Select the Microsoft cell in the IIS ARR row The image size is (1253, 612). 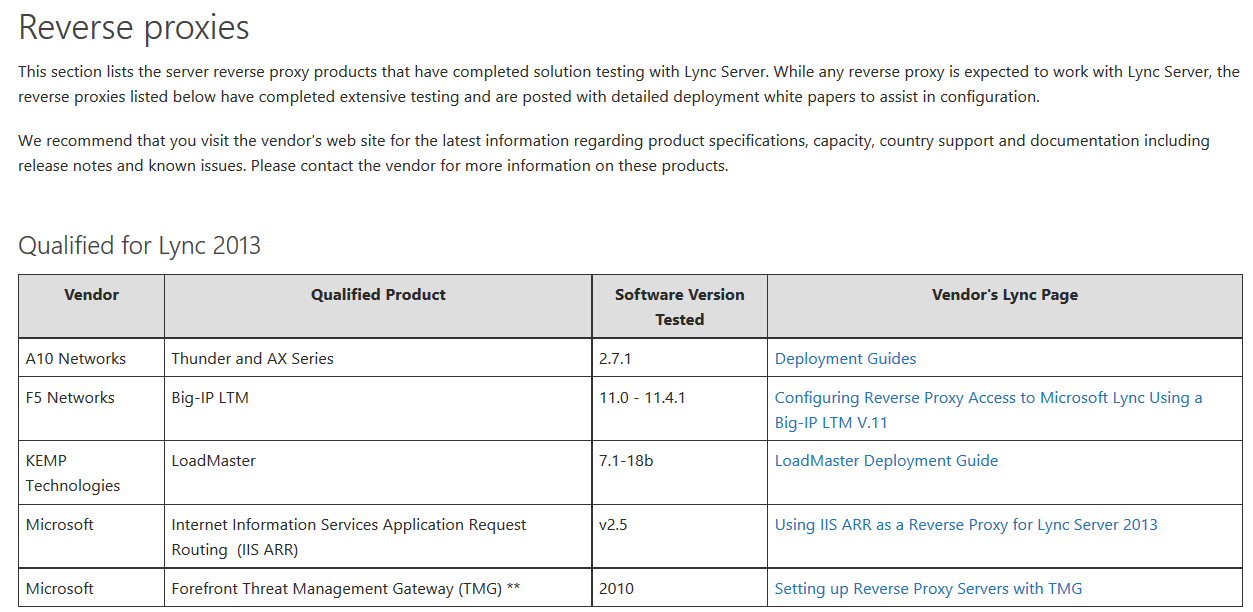coord(91,536)
